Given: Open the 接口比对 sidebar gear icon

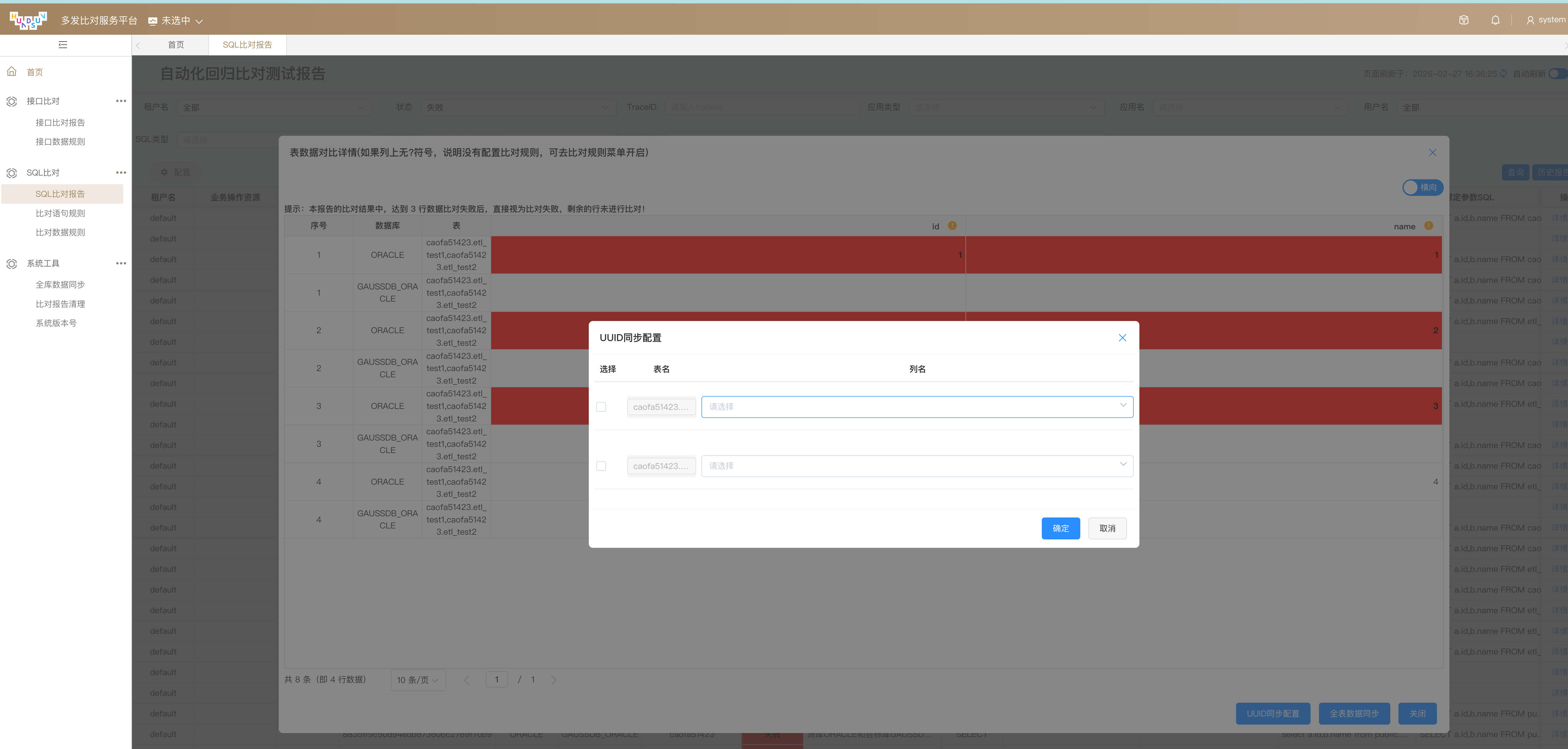Looking at the screenshot, I should 12,101.
